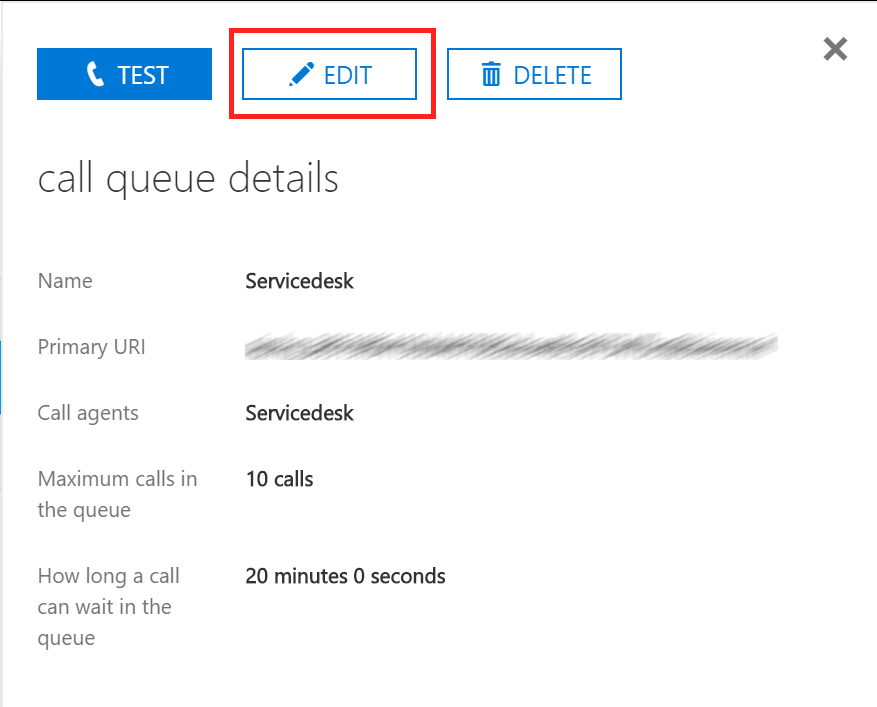Select the 20 minutes 0 seconds value

point(345,576)
